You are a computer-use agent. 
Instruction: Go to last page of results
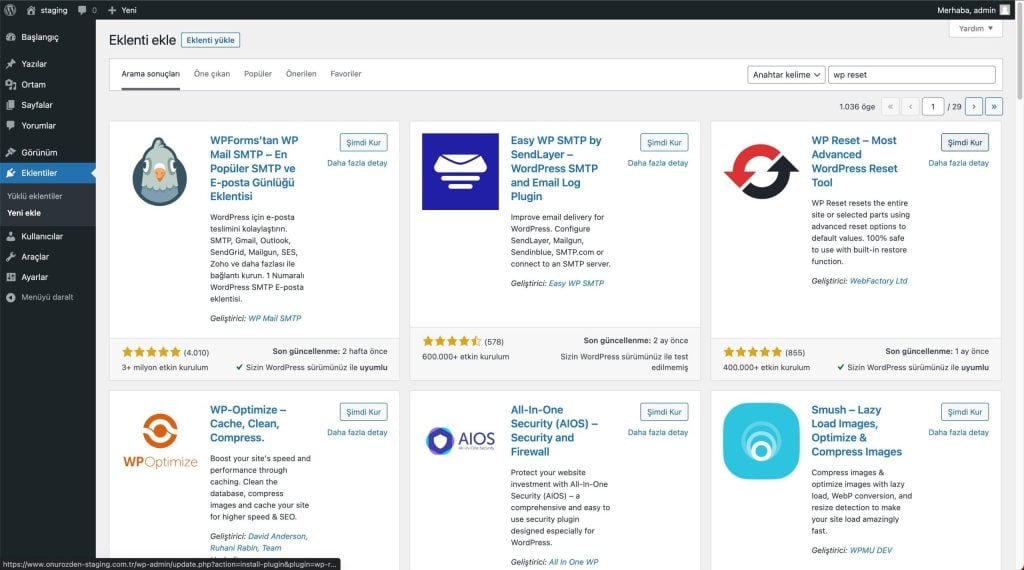(x=994, y=106)
